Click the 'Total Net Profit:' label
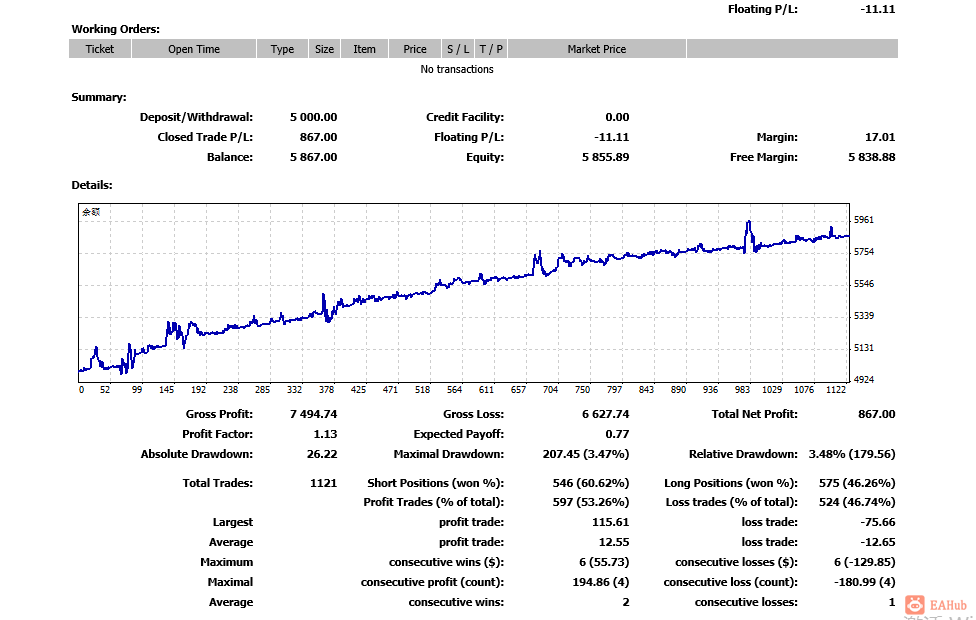Image resolution: width=976 pixels, height=620 pixels. 754,414
